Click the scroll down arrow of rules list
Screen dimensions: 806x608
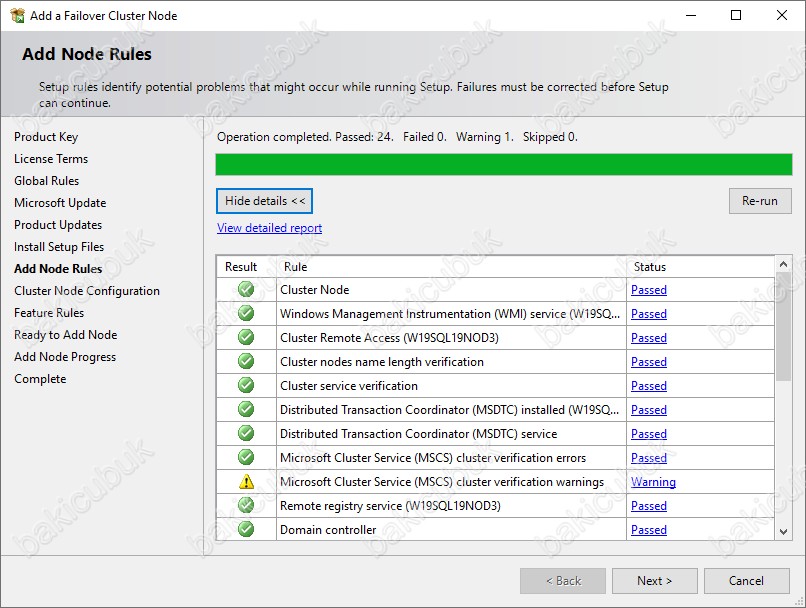coord(783,532)
